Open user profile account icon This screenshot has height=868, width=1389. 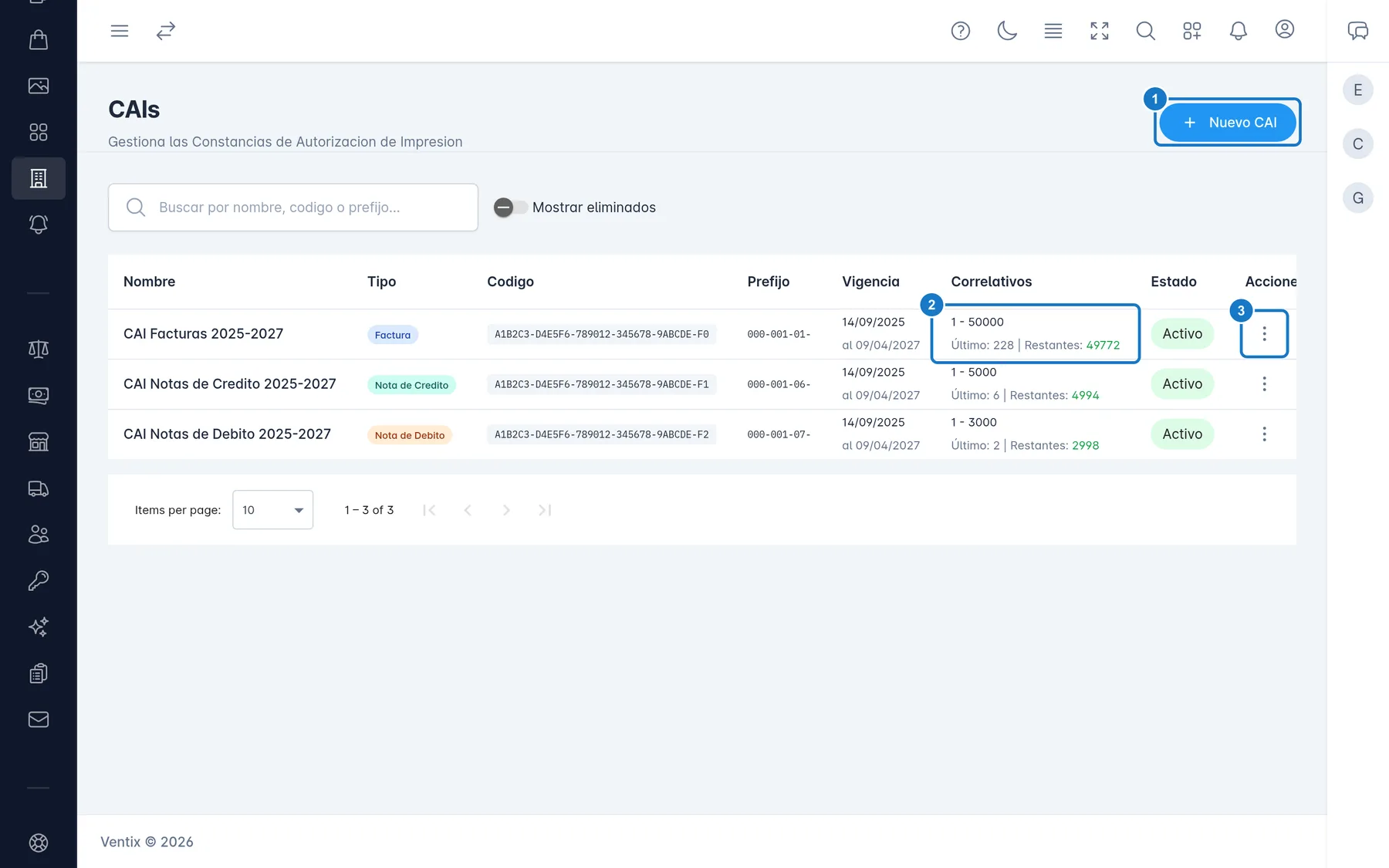[1285, 29]
